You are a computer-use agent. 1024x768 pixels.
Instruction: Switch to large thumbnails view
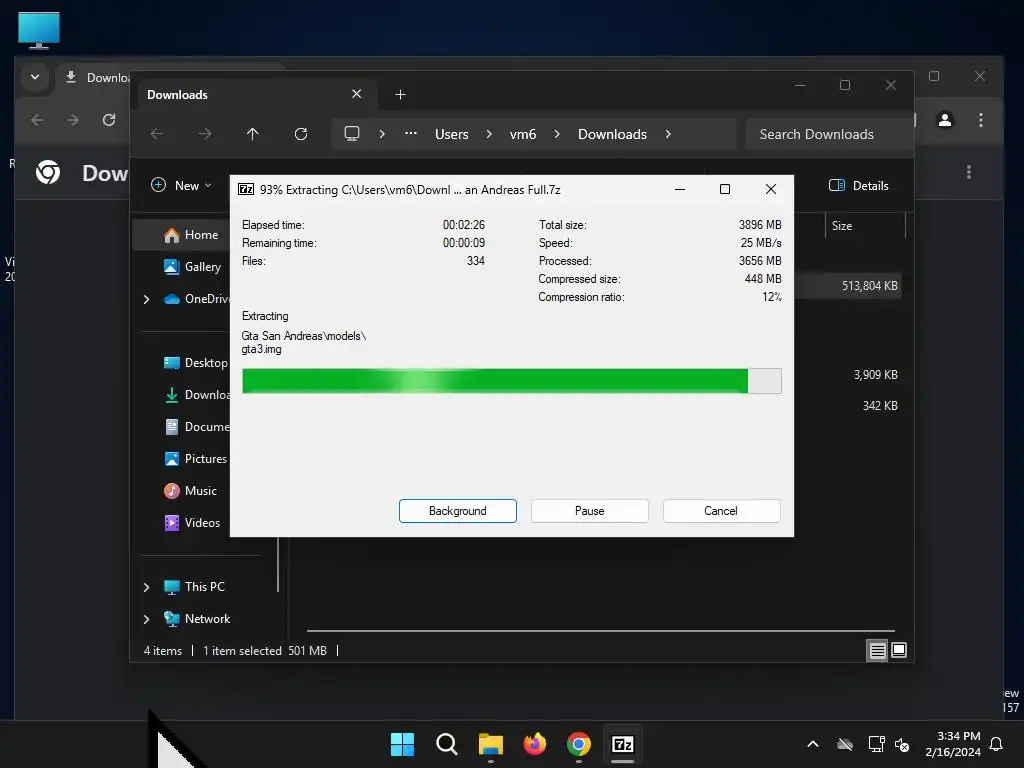[x=899, y=650]
